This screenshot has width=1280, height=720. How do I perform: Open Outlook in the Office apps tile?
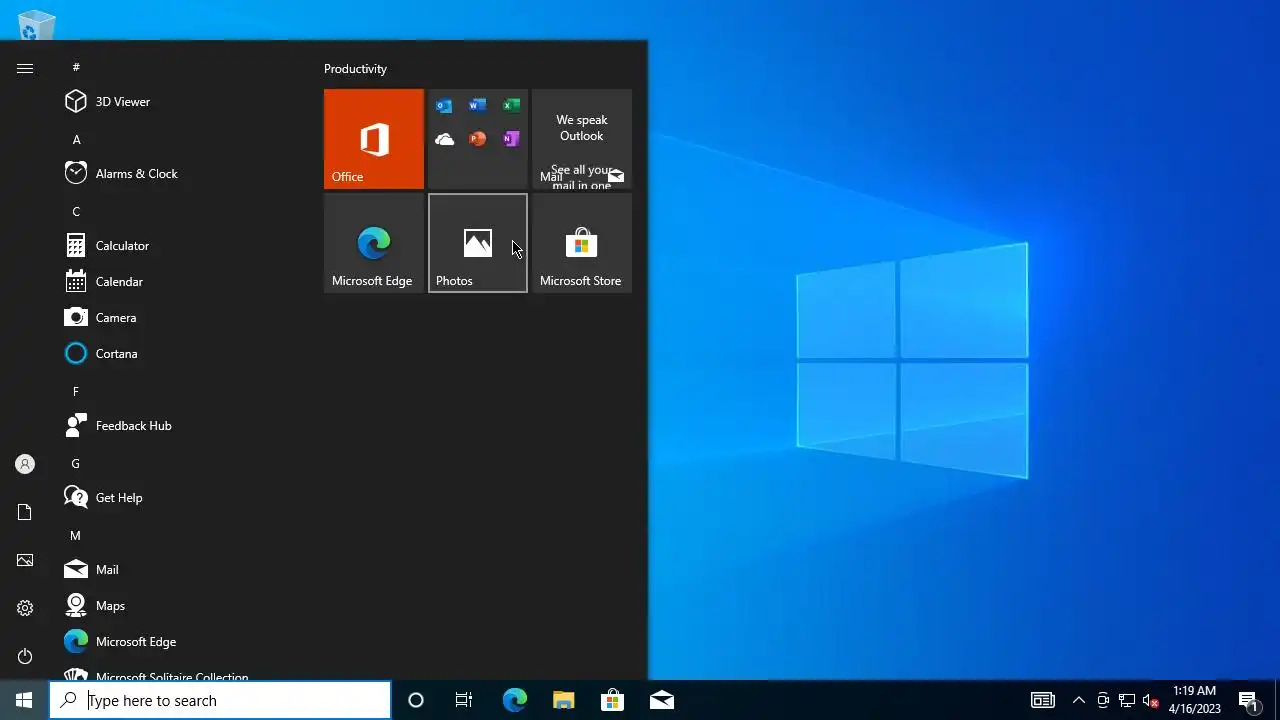click(x=444, y=106)
